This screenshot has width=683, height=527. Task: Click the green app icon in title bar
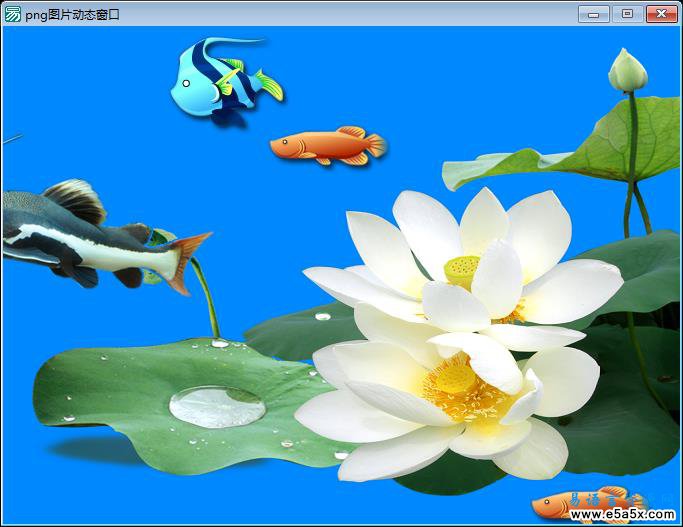(13, 14)
